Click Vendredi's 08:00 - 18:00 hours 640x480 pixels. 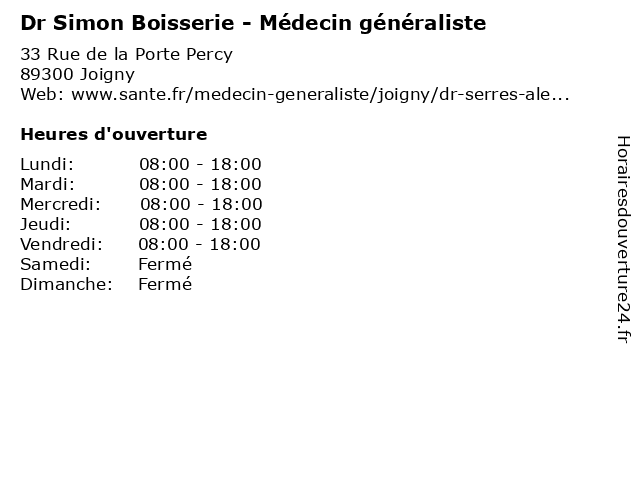(x=199, y=244)
